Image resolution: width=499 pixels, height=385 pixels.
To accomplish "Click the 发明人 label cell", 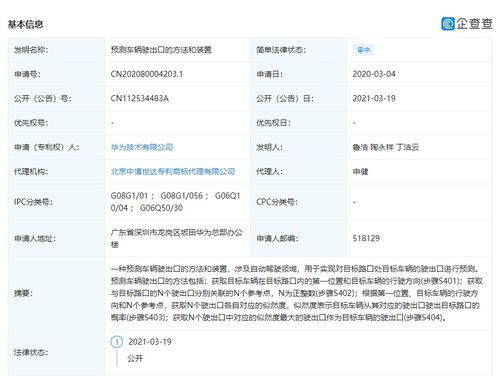I will (298, 147).
